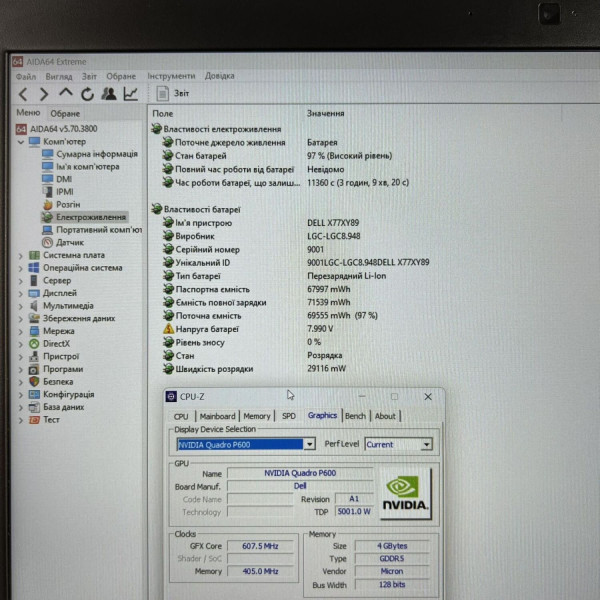
Task: Expand the Мультимедіа node
Action: pos(21,306)
